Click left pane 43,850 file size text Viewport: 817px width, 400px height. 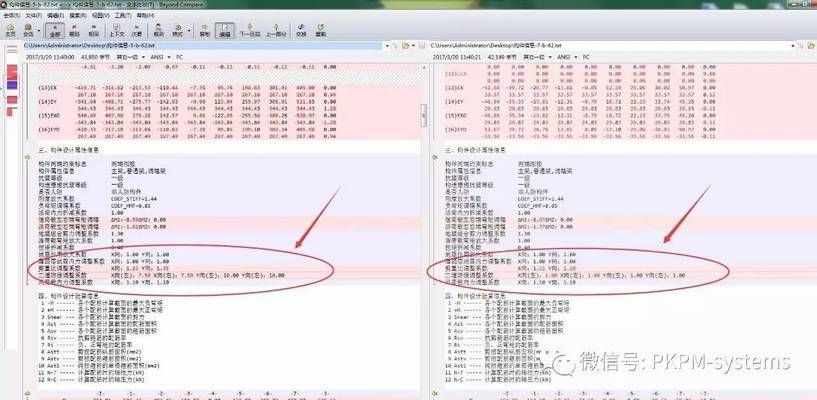coord(95,56)
